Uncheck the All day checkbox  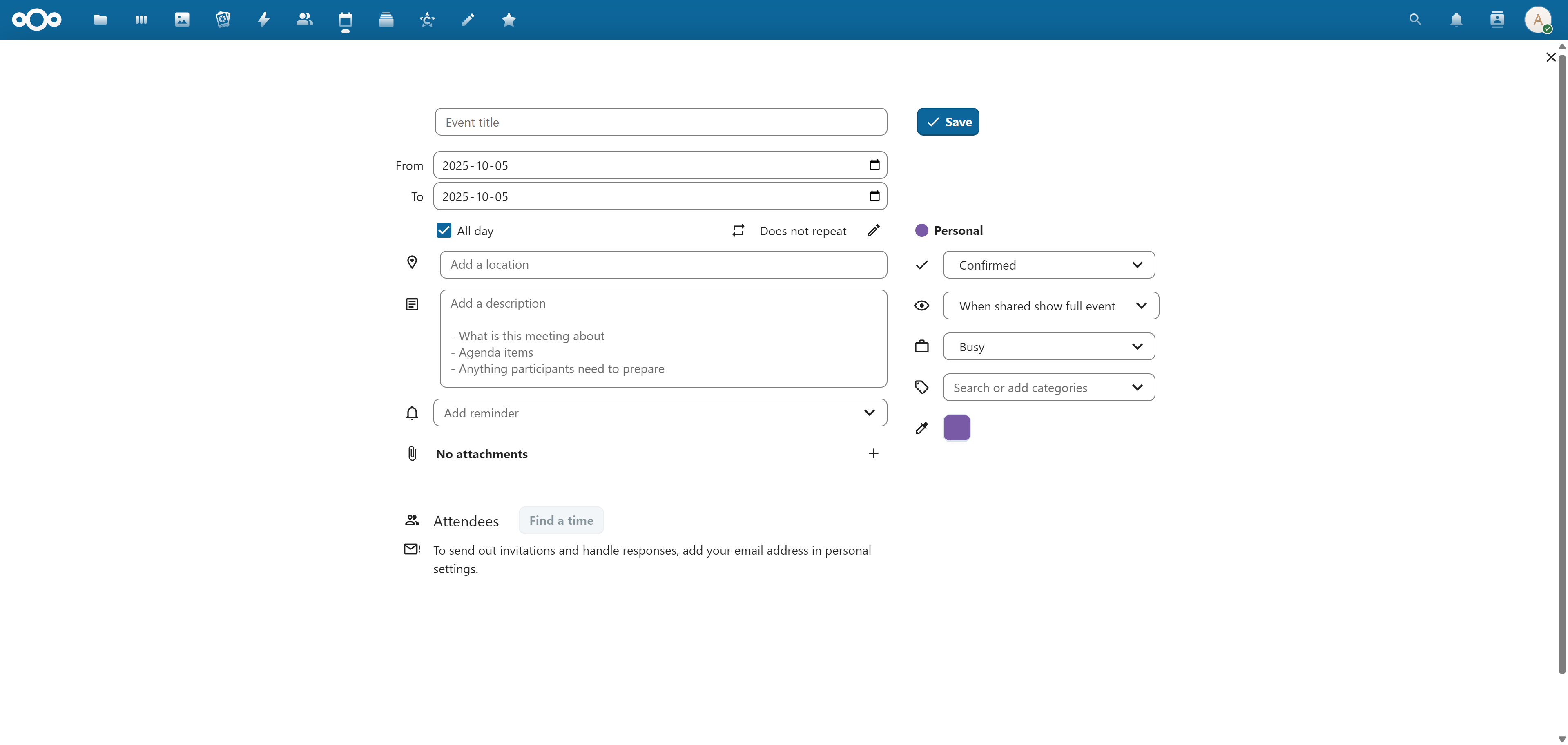pyautogui.click(x=444, y=231)
